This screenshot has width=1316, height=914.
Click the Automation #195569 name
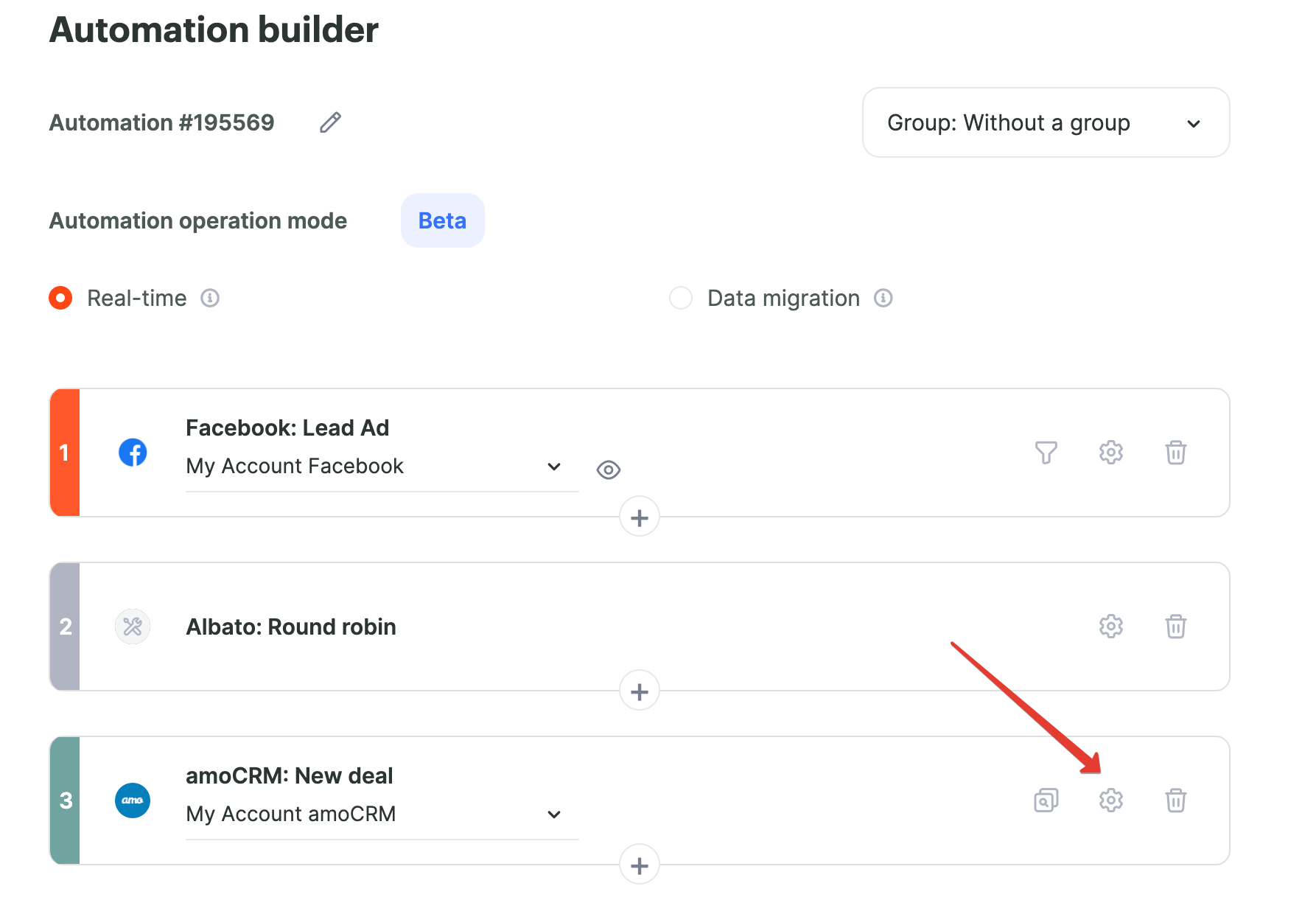coord(161,122)
